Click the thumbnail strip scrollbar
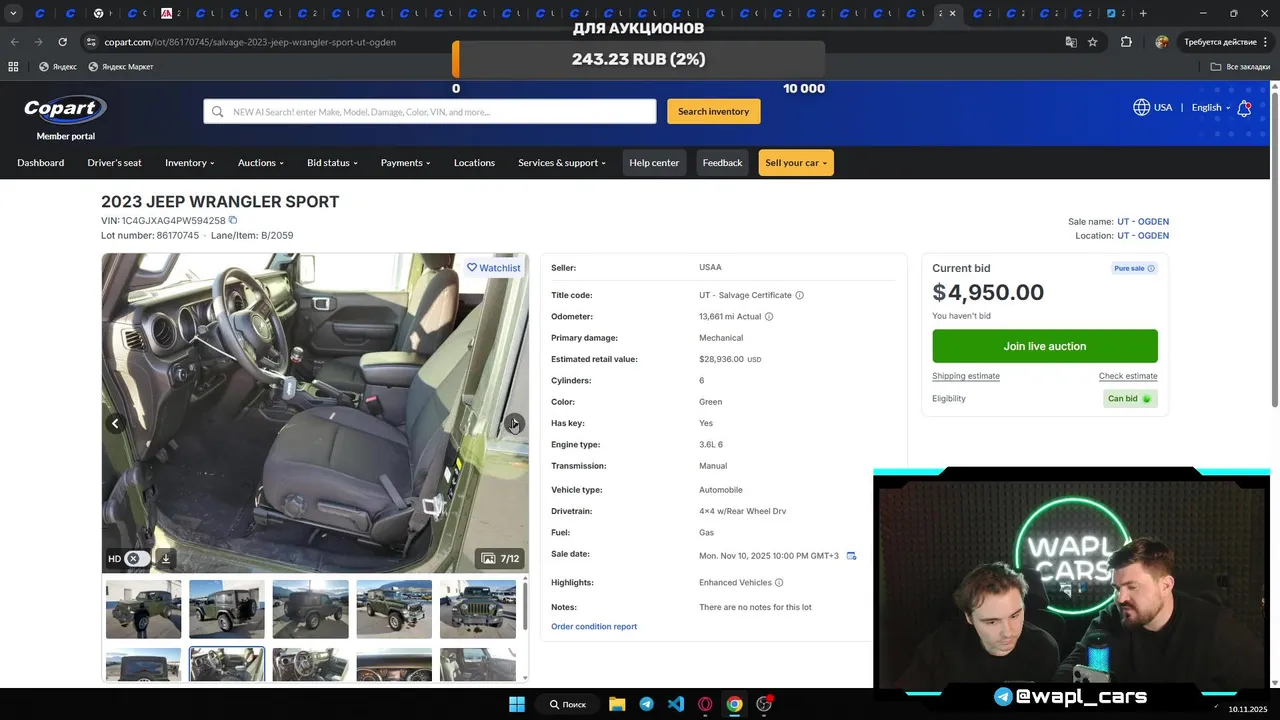 click(x=524, y=605)
